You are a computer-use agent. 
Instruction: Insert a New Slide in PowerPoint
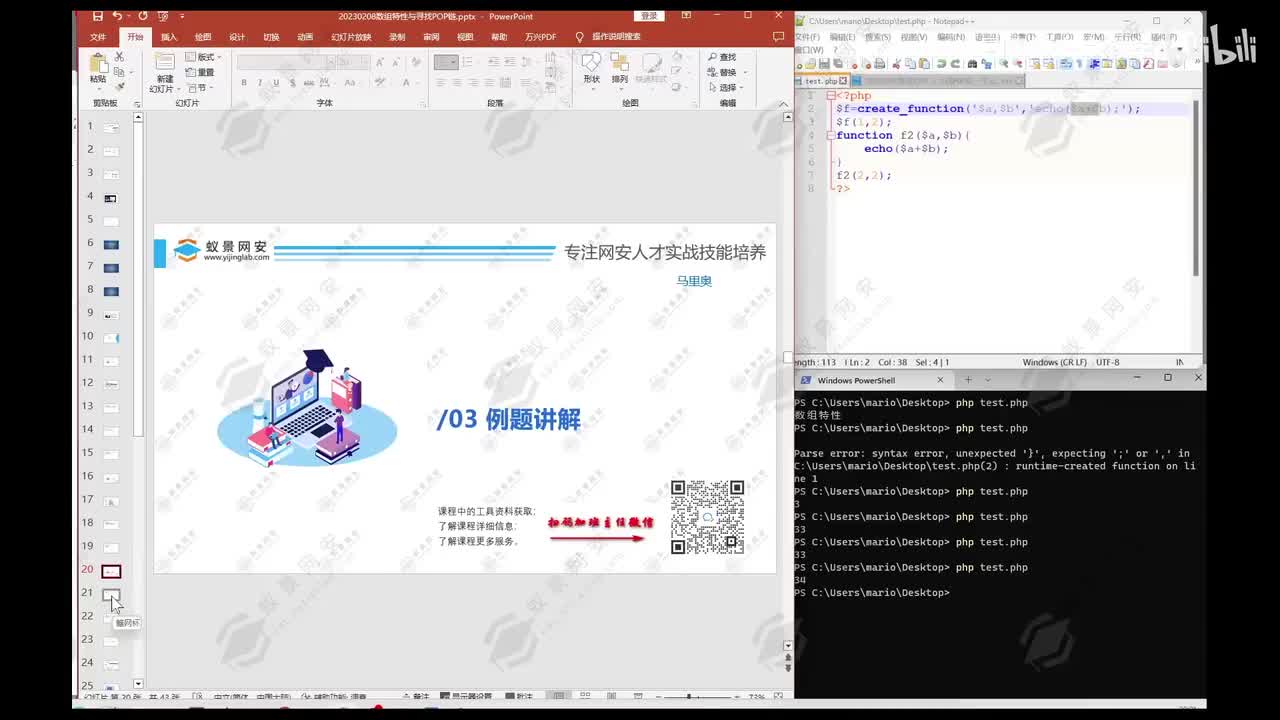coord(164,71)
